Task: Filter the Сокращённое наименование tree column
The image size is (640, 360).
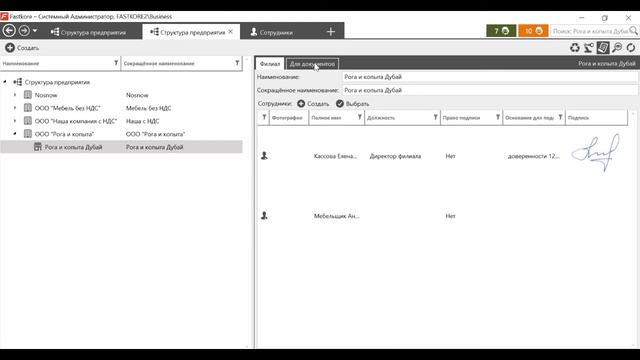Action: pos(237,63)
